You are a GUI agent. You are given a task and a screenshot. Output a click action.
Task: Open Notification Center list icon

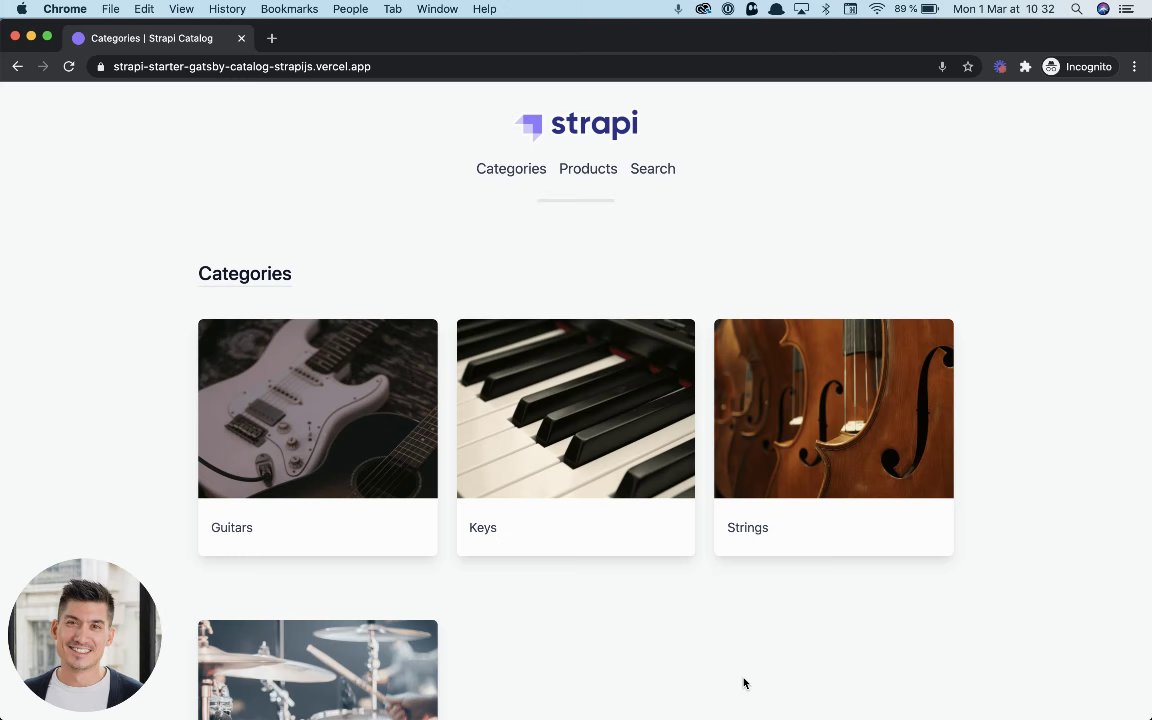coord(1126,9)
